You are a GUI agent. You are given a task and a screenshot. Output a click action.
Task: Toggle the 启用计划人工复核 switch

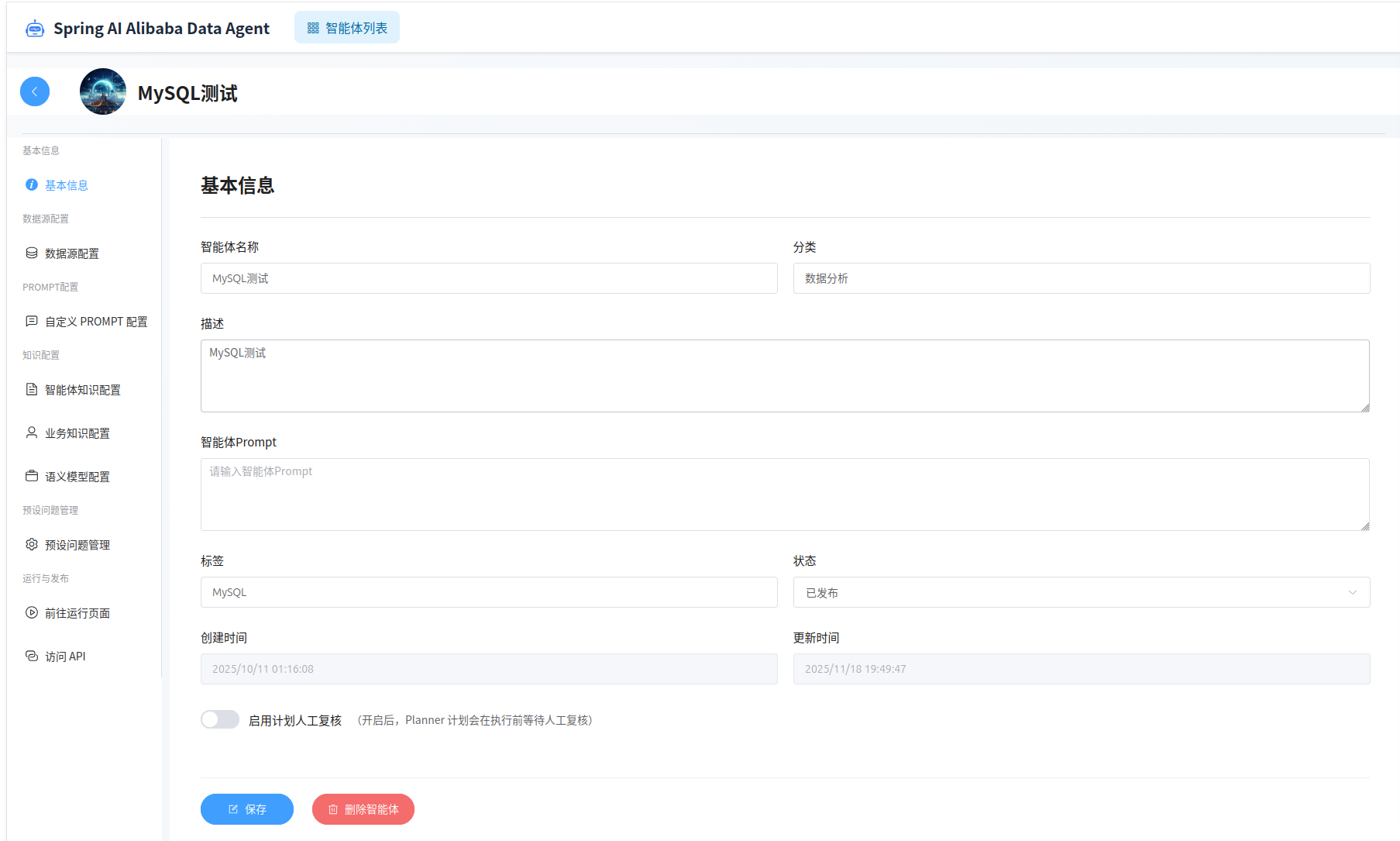tap(220, 719)
